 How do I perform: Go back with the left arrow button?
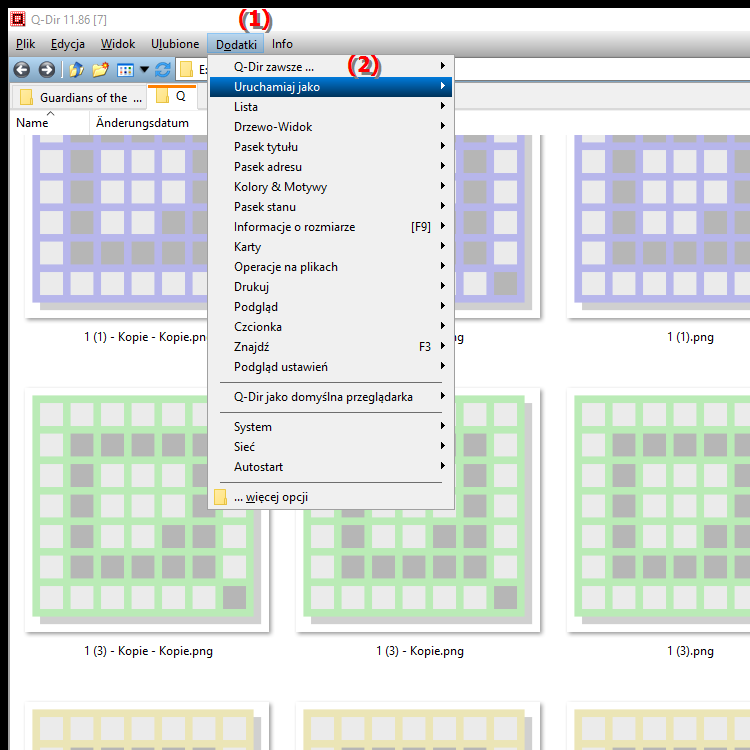point(22,70)
